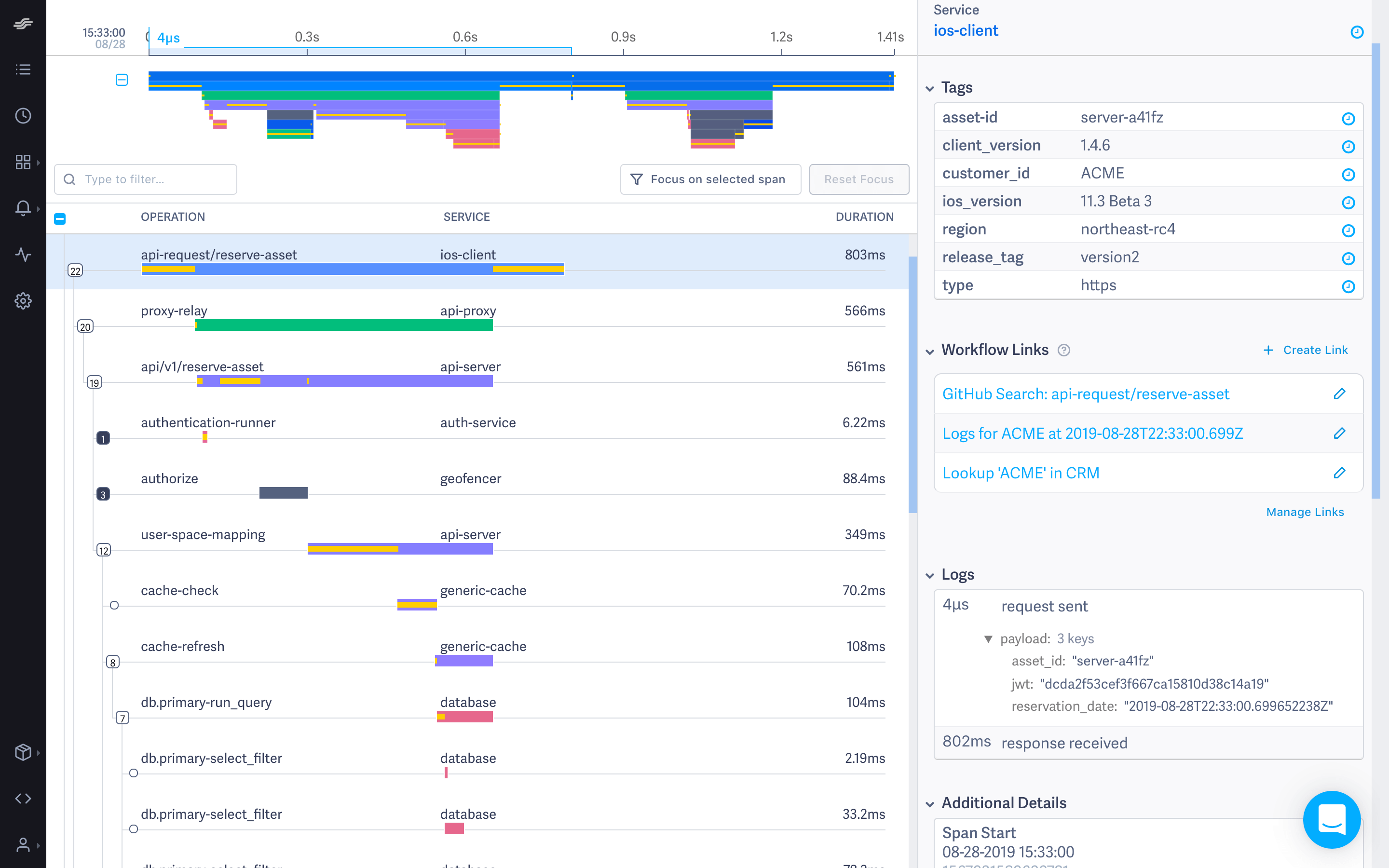This screenshot has height=868, width=1389.
Task: Select the streams pulse icon in sidebar
Action: click(23, 255)
